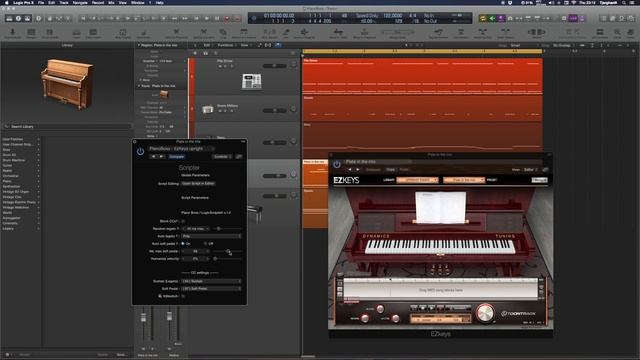
Task: Click the yellow tuner button right of LCD
Action: click(483, 18)
